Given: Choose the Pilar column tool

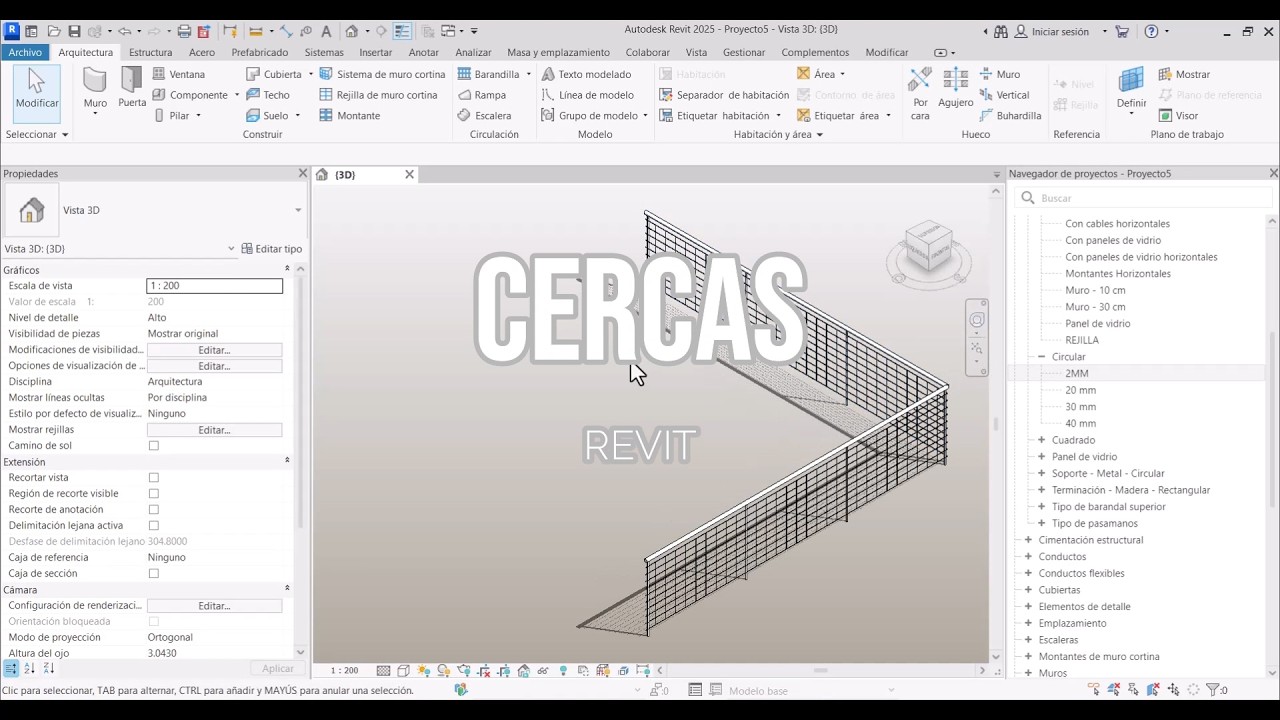Looking at the screenshot, I should tap(171, 116).
